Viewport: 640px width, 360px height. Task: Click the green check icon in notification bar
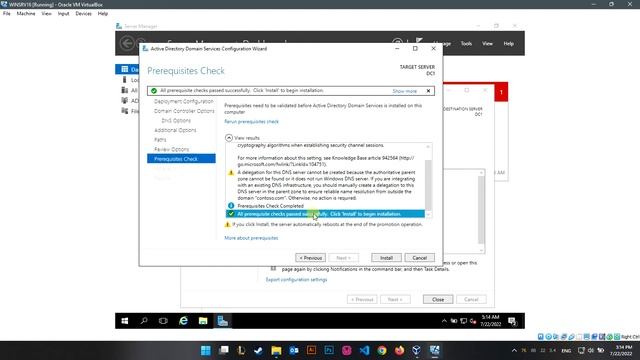(x=154, y=91)
